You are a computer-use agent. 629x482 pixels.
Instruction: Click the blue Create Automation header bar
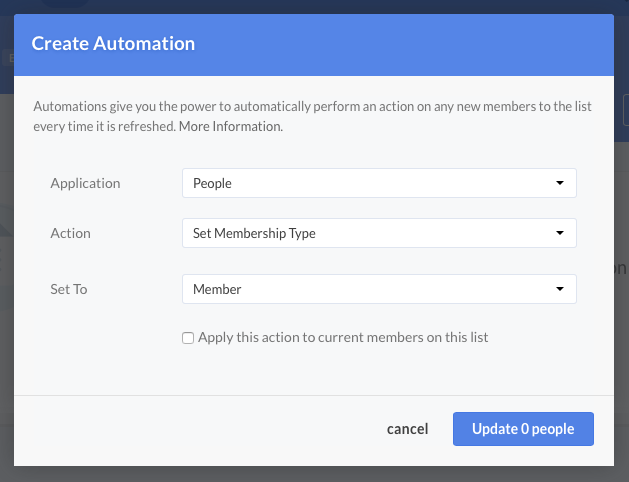[x=400, y=44]
